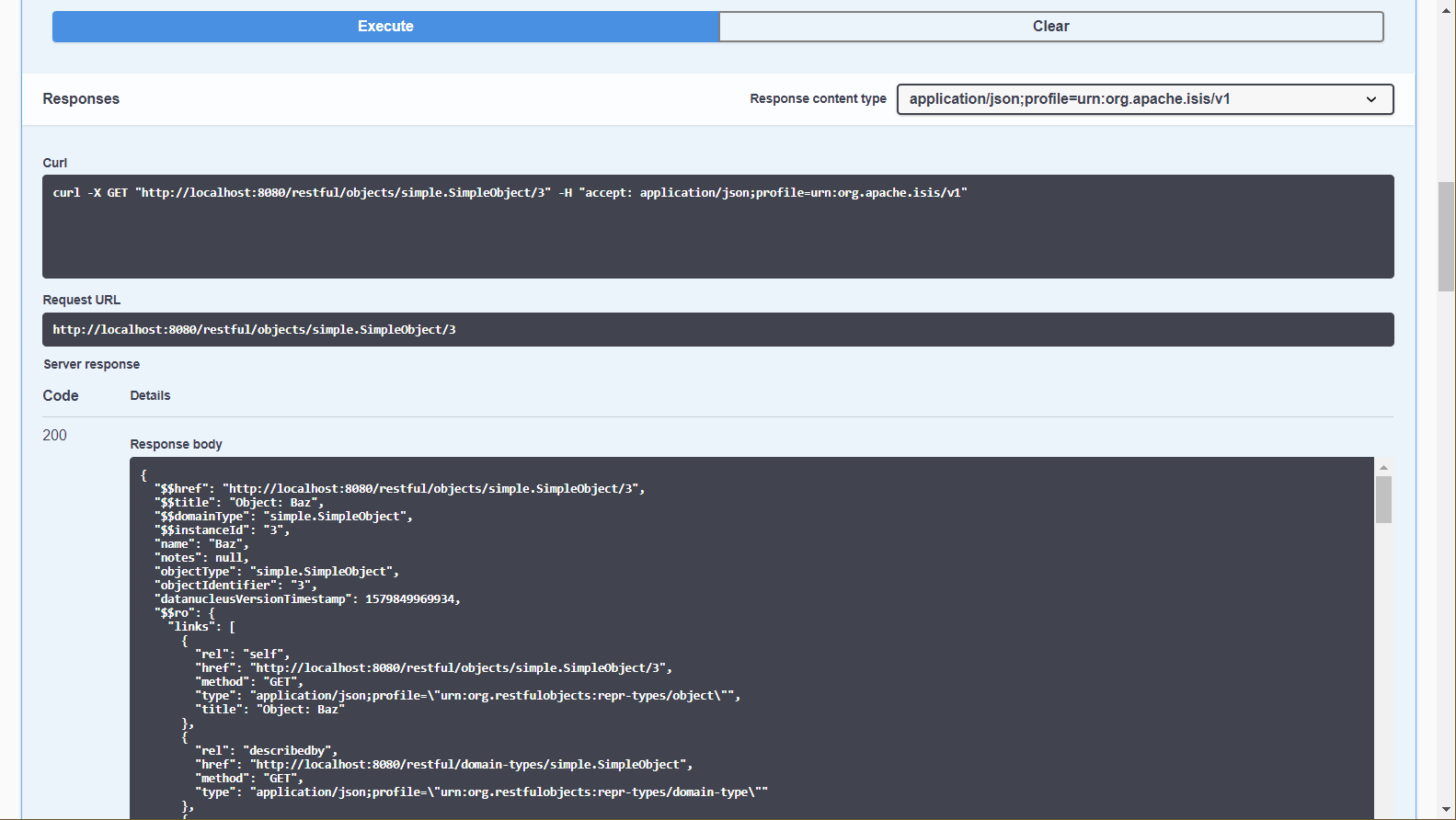Viewport: 1456px width, 820px height.
Task: Click the scroll-up arrow of the response body
Action: point(1383,467)
